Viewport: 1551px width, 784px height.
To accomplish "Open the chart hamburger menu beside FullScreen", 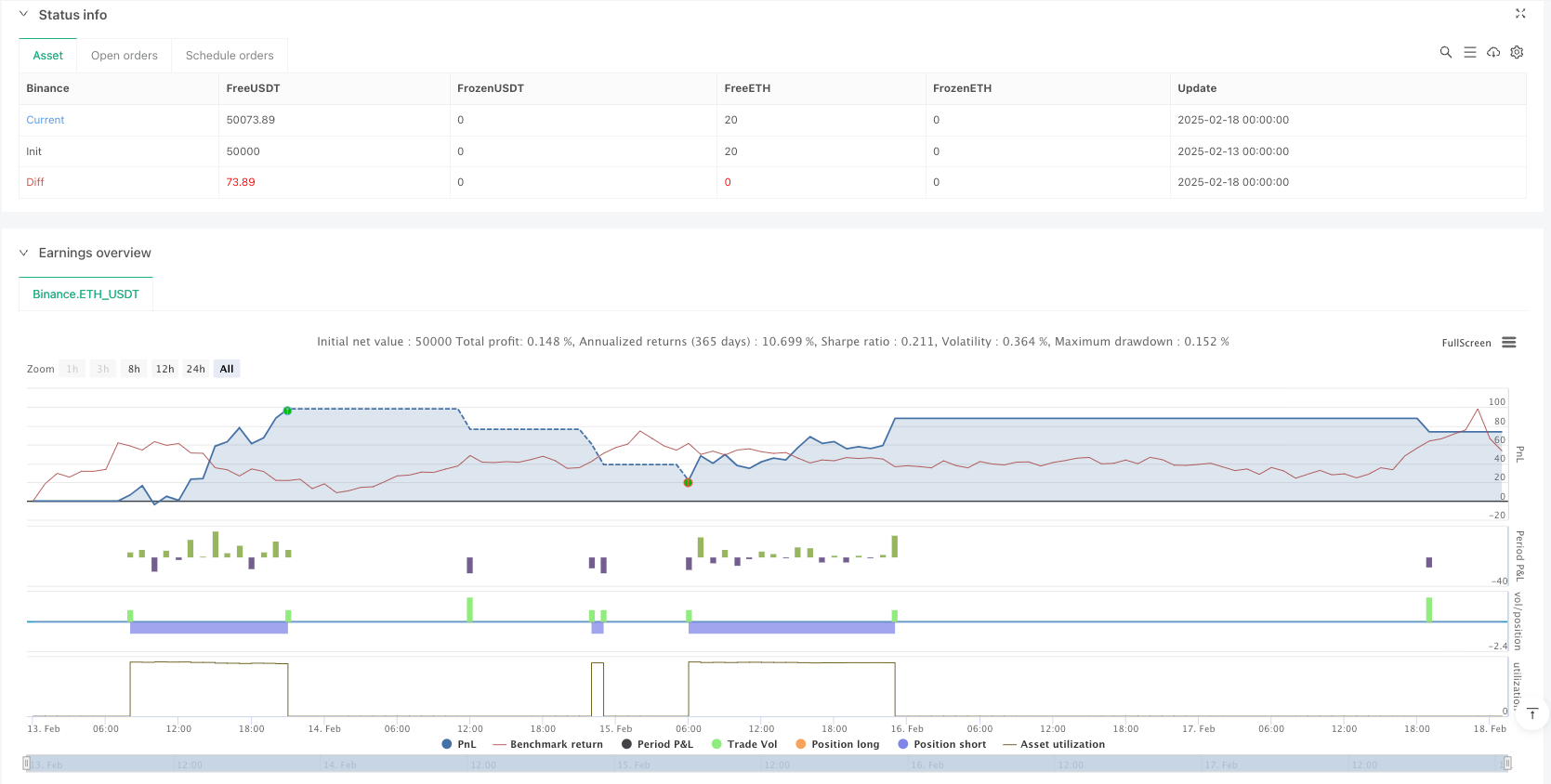I will (1508, 343).
